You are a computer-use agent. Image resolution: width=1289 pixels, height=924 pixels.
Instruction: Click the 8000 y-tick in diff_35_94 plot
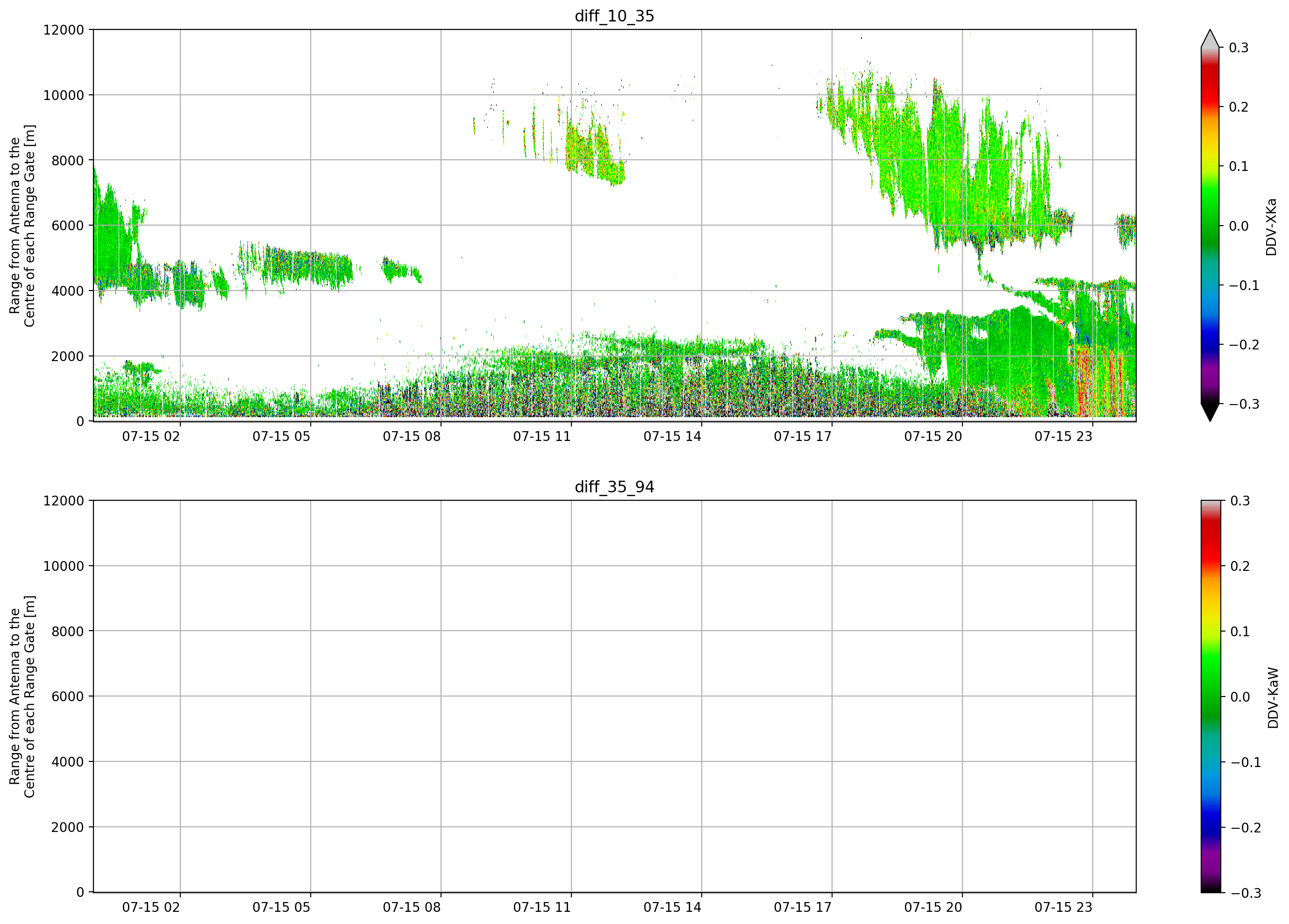[x=68, y=632]
